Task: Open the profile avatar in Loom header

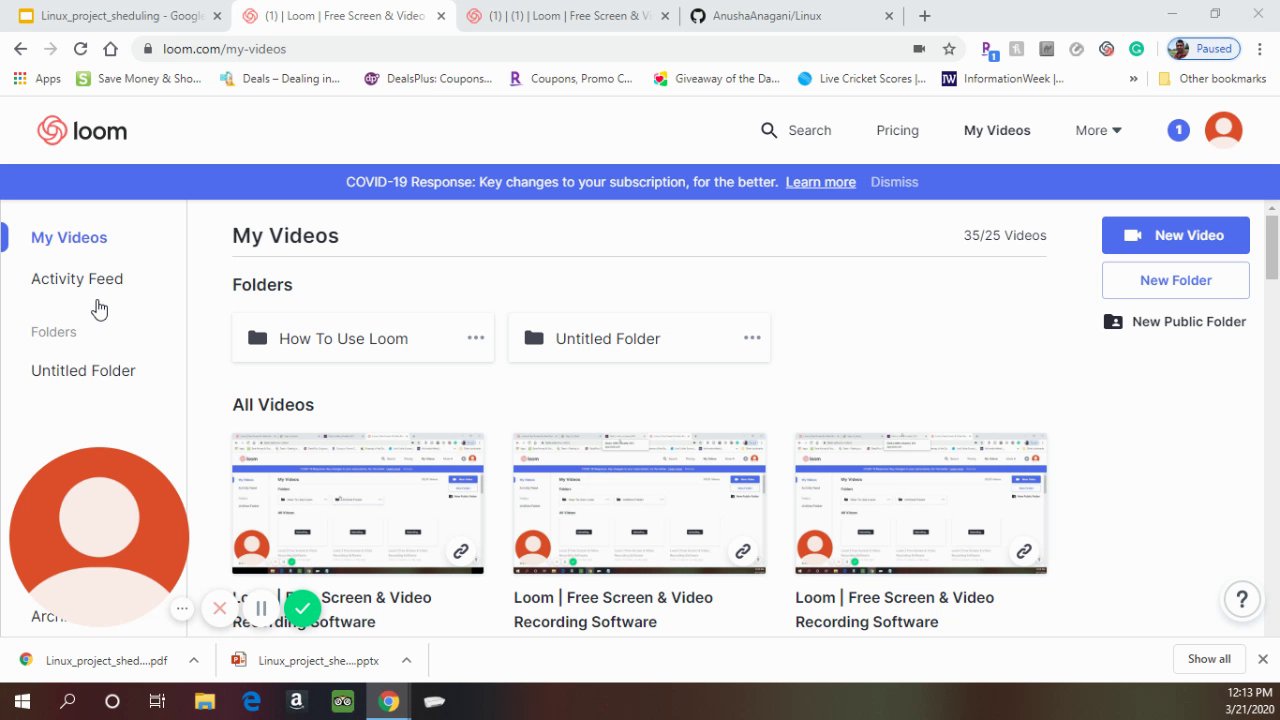Action: coord(1223,130)
